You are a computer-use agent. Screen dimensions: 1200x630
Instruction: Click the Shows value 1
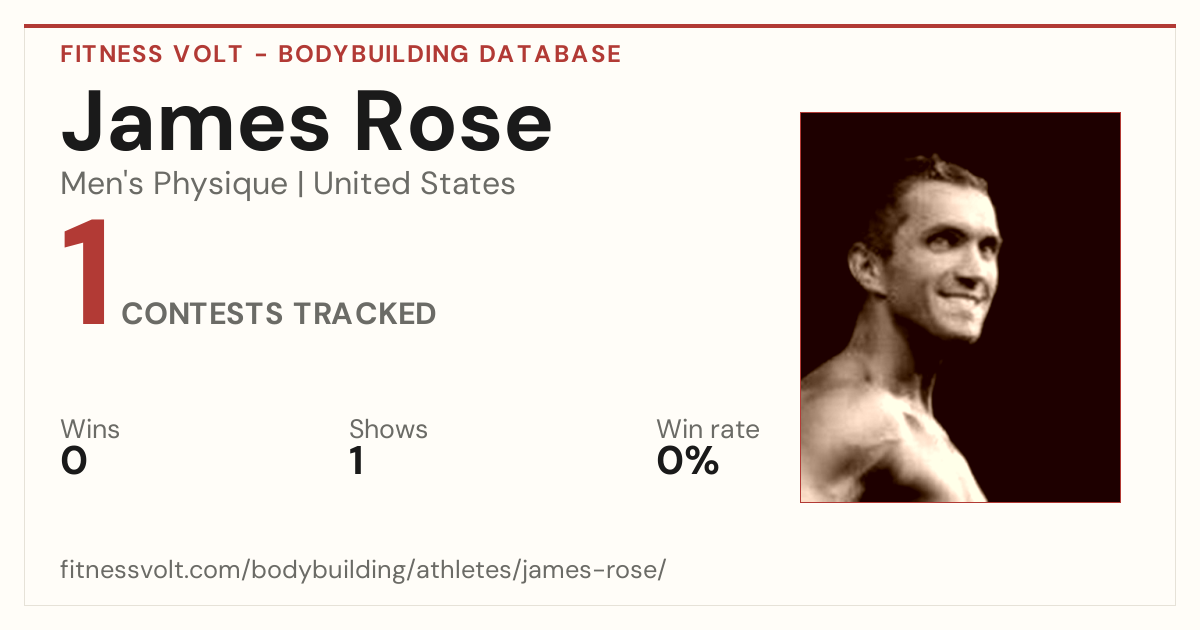coord(356,461)
